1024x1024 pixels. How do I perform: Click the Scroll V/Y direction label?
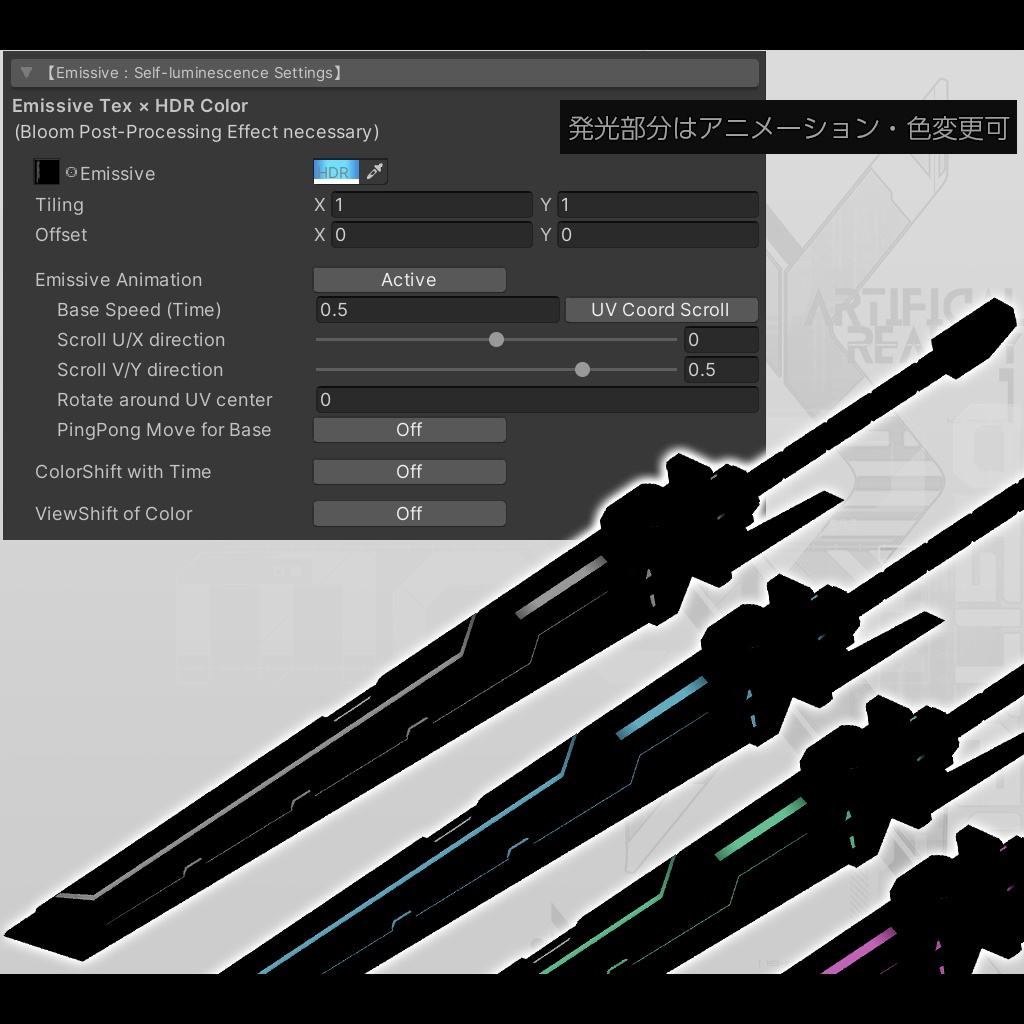[140, 370]
